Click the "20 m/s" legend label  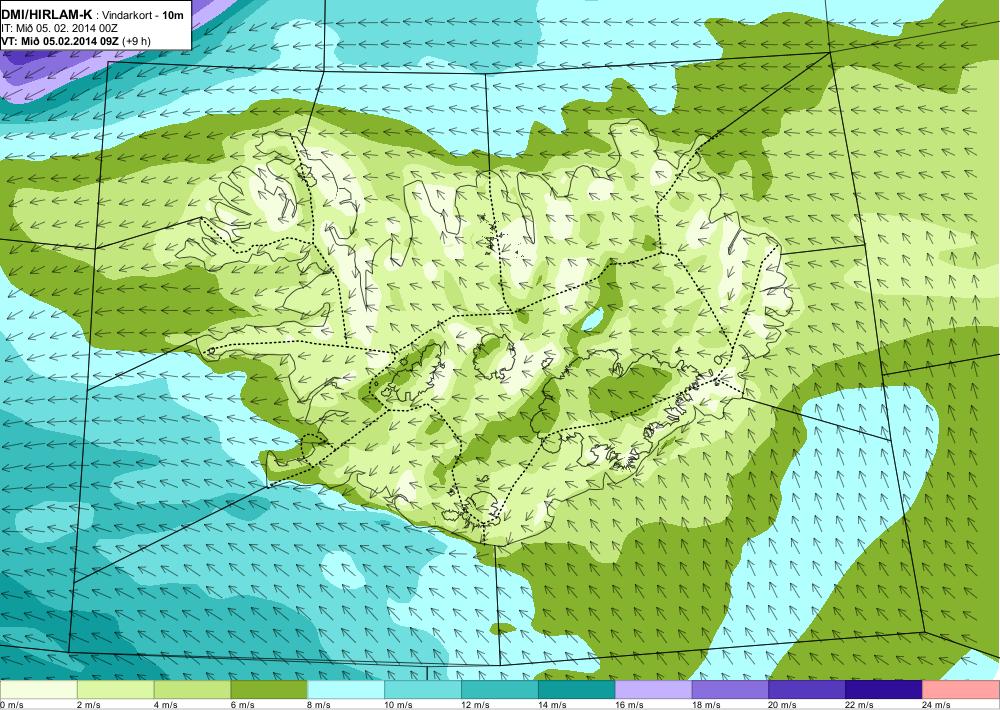point(783,705)
